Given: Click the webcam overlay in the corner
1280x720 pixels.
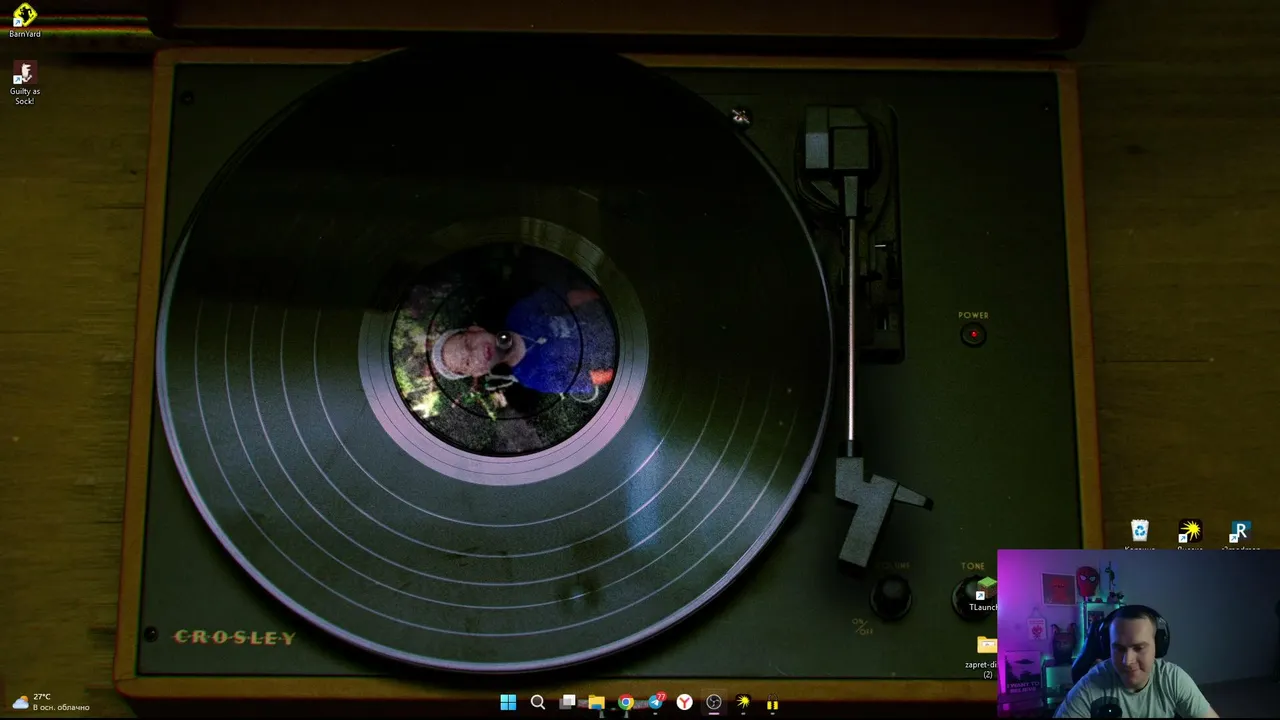Looking at the screenshot, I should pyautogui.click(x=1139, y=634).
